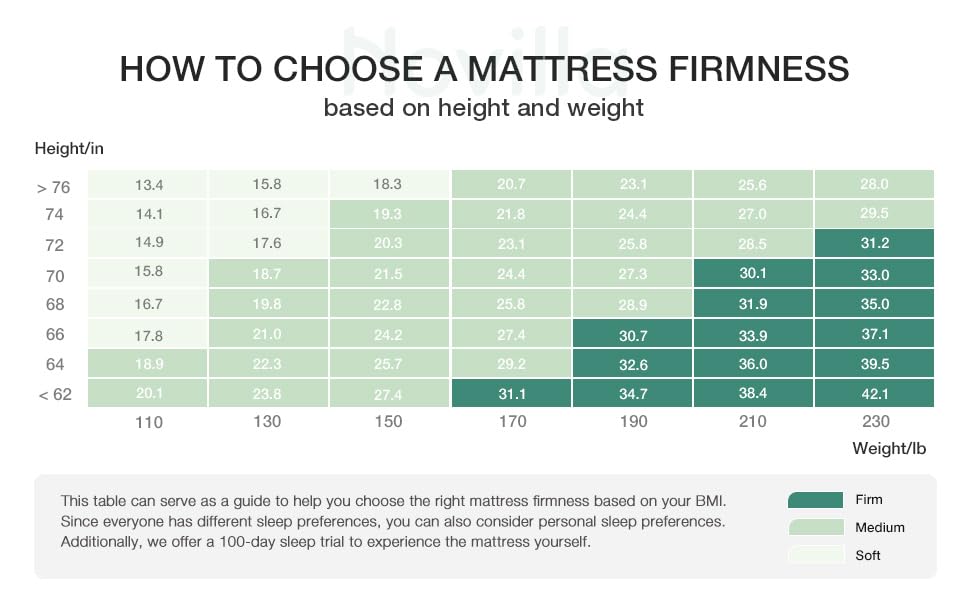Image resolution: width=970 pixels, height=600 pixels.
Task: Choose the cell showing 28.0
Action: [x=874, y=184]
